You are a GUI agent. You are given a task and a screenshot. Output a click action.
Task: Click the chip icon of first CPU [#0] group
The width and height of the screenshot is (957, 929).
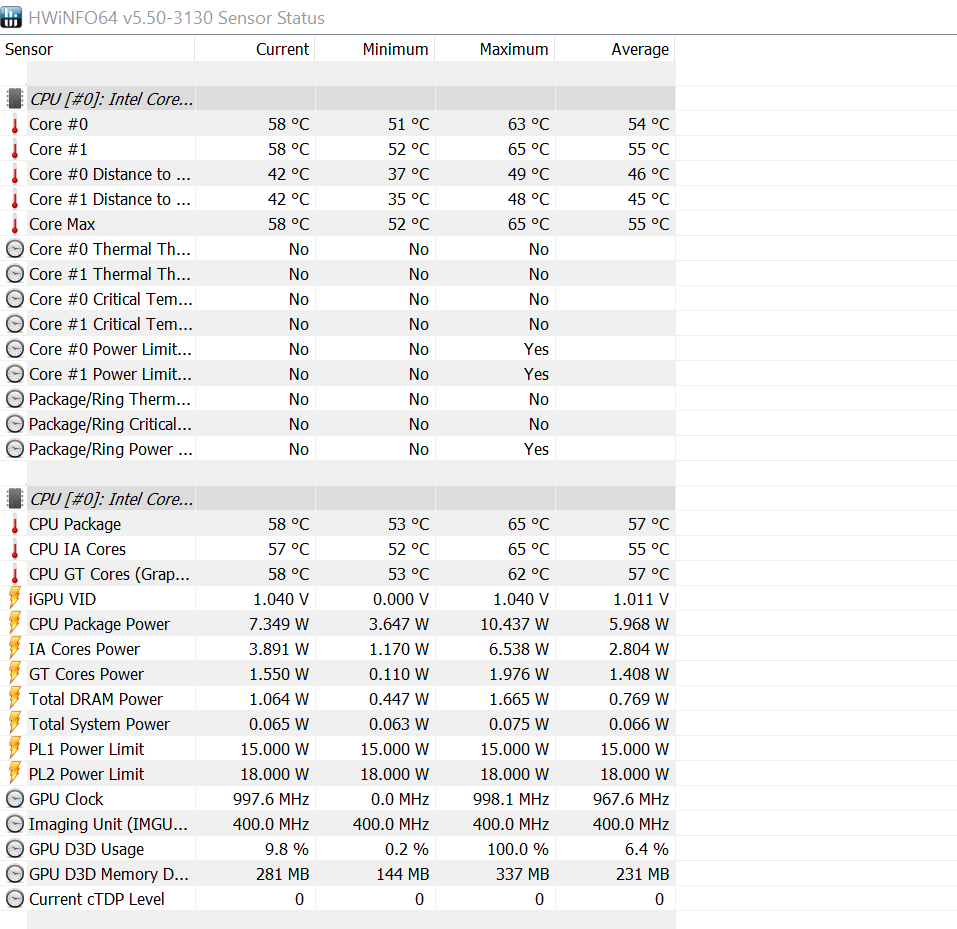15,99
